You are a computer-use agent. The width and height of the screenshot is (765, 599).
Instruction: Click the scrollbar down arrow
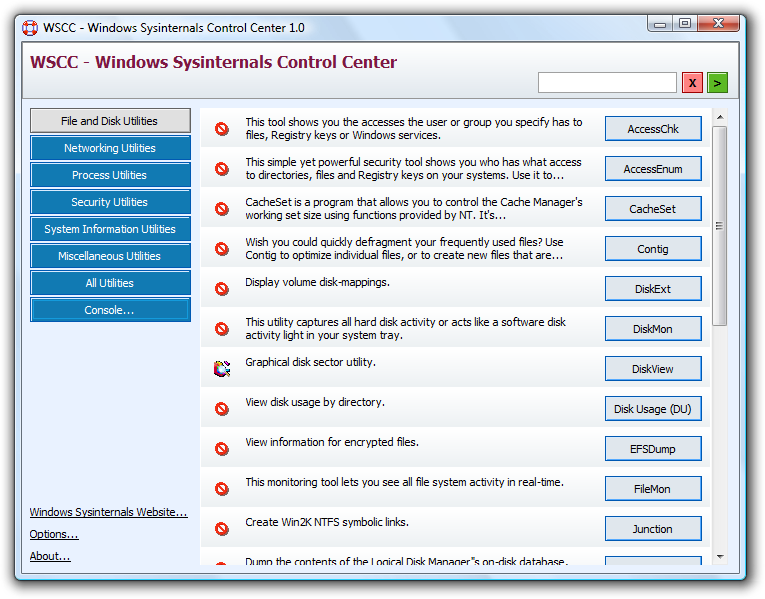(x=720, y=557)
